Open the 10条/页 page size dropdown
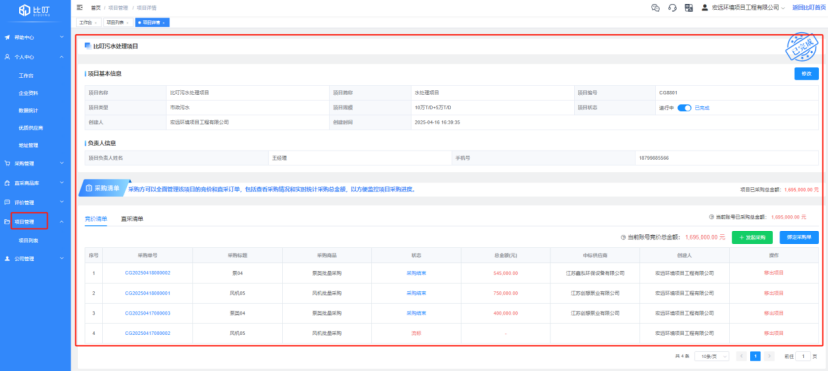Viewport: 829px width, 372px height. 712,356
